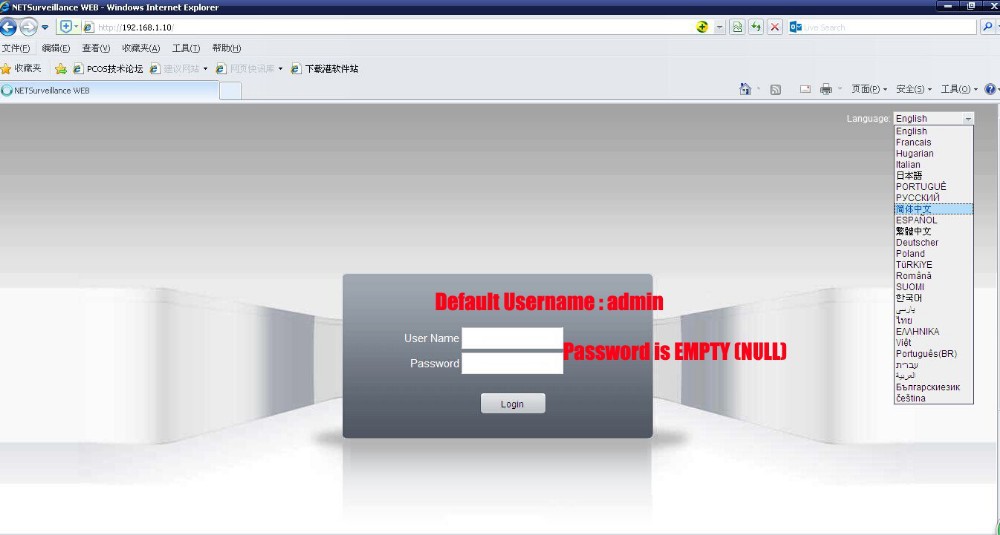Expand the 页面(P) command bar dropdown
The width and height of the screenshot is (1000, 535).
coord(868,89)
